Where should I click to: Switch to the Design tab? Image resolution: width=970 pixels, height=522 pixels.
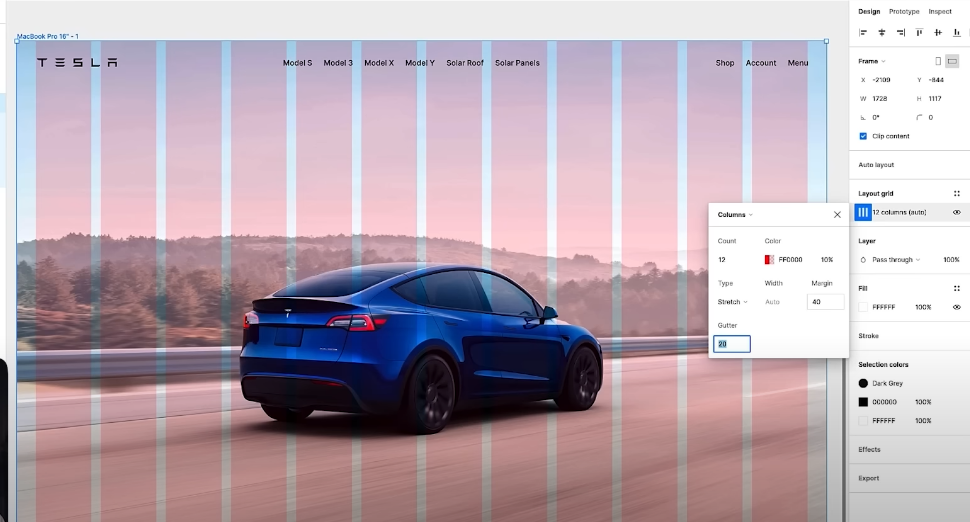click(869, 11)
